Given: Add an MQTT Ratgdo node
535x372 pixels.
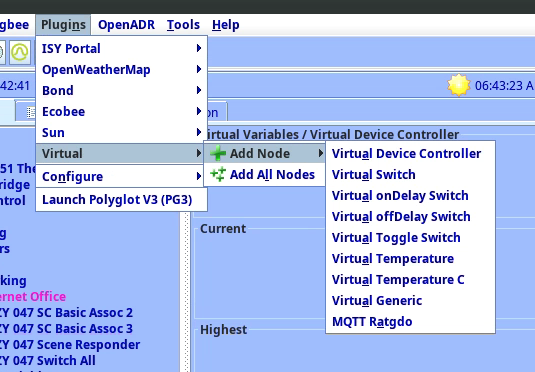Looking at the screenshot, I should point(410,321).
